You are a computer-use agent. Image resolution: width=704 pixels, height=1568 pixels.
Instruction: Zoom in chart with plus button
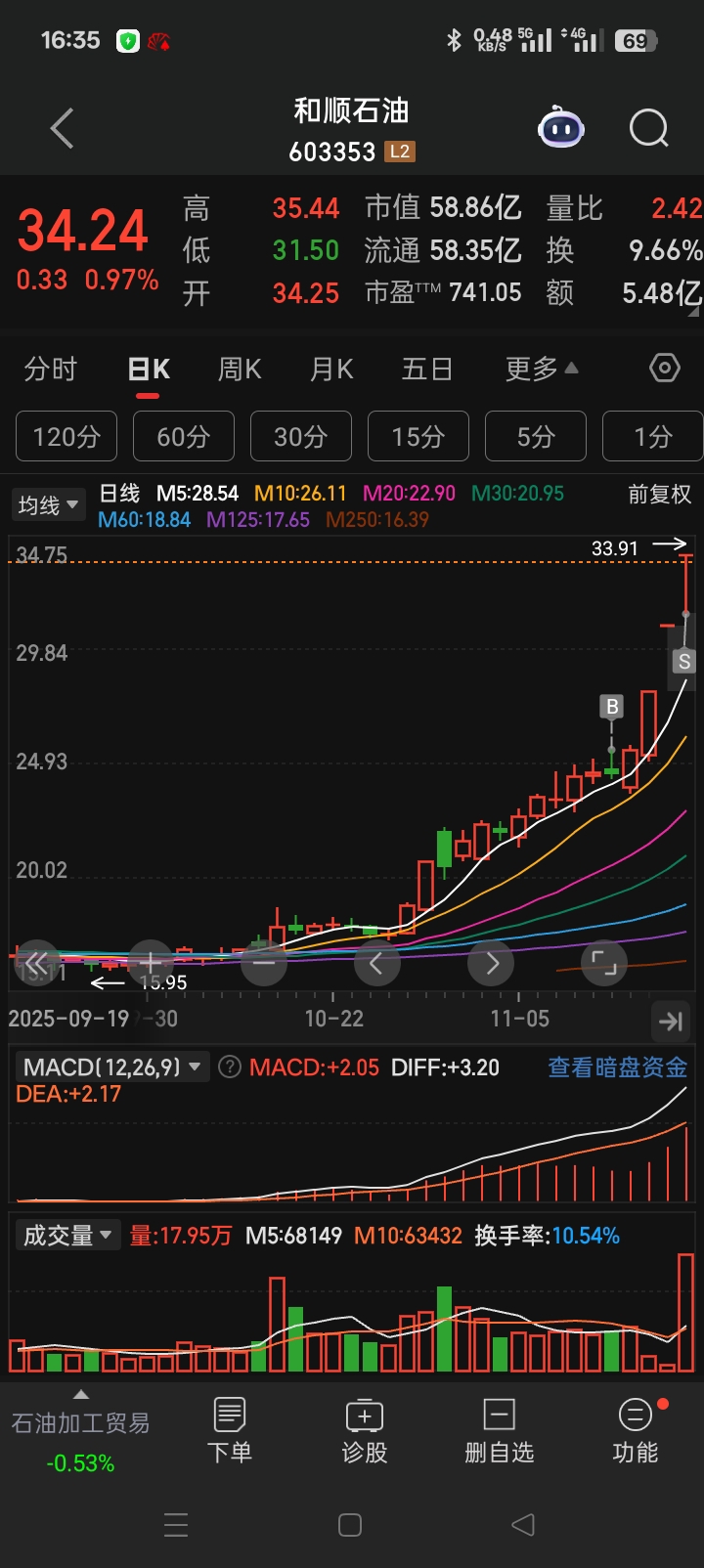(x=151, y=964)
